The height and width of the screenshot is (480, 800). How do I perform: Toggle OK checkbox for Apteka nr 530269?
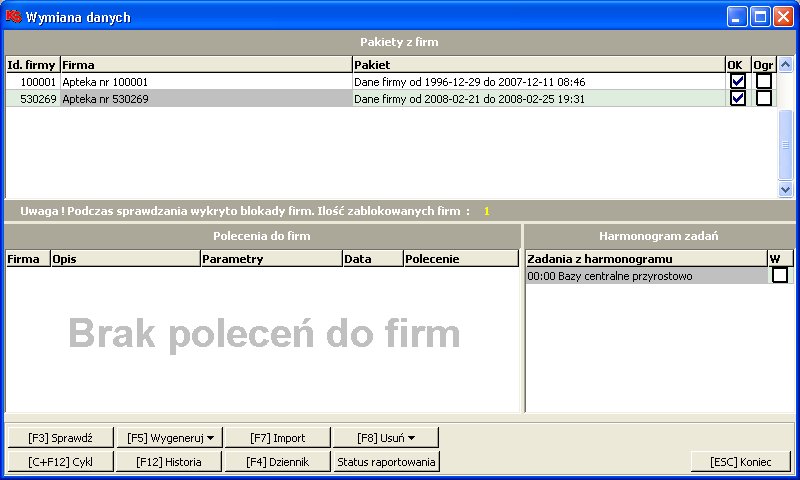(x=738, y=98)
